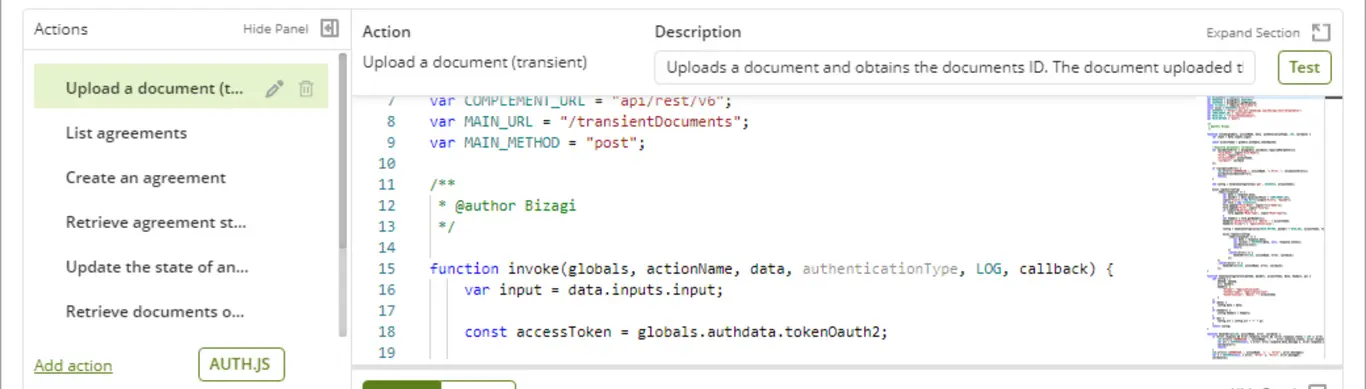
Task: Click the Hide Panel icon
Action: tap(329, 29)
